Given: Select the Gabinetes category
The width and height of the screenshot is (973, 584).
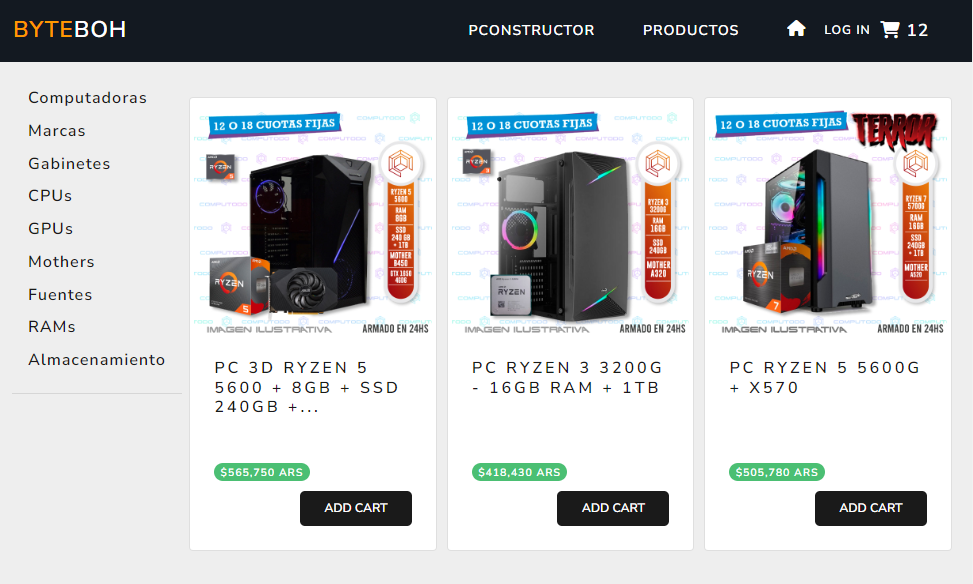Looking at the screenshot, I should click(70, 163).
